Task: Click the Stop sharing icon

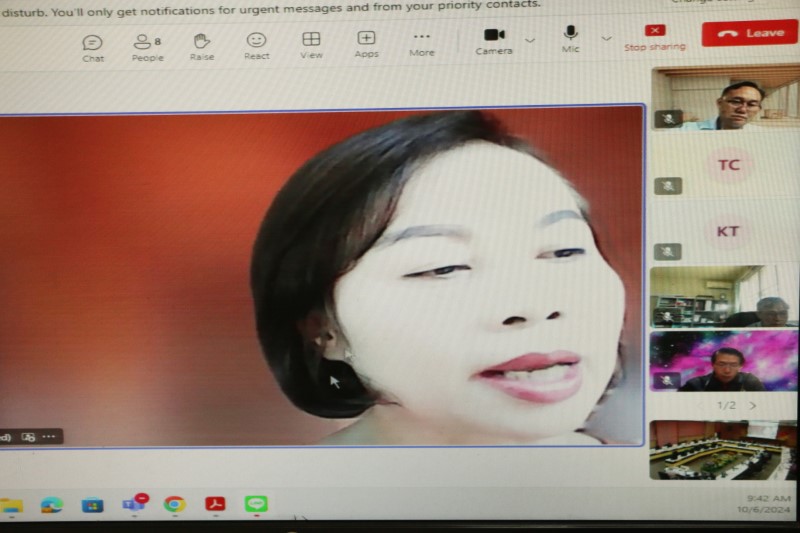Action: (655, 31)
